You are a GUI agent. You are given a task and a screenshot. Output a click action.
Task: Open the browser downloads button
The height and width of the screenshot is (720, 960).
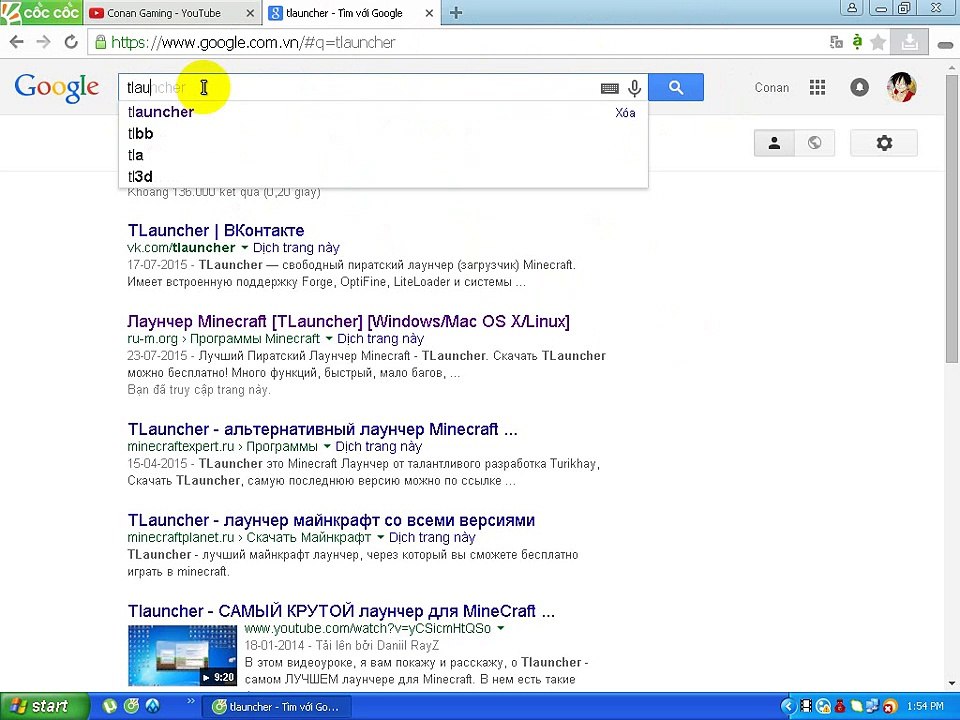coord(909,42)
